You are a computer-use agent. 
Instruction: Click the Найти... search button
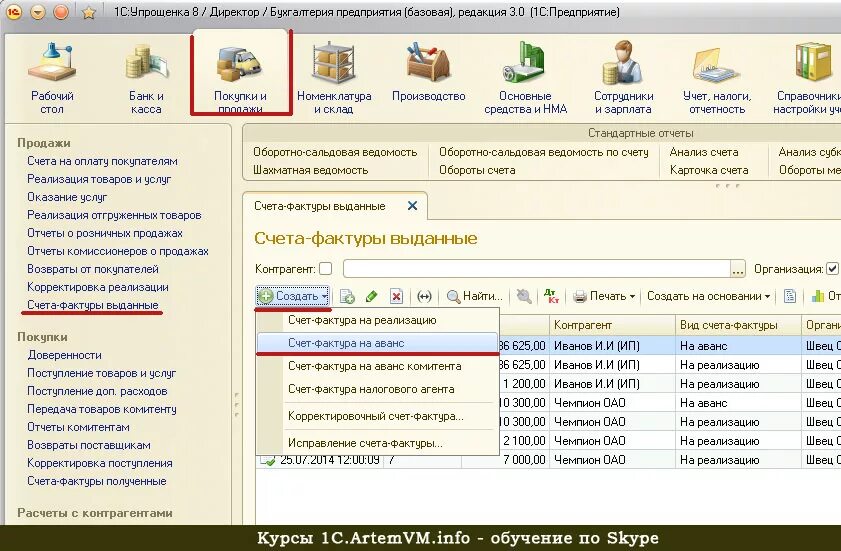pyautogui.click(x=475, y=296)
